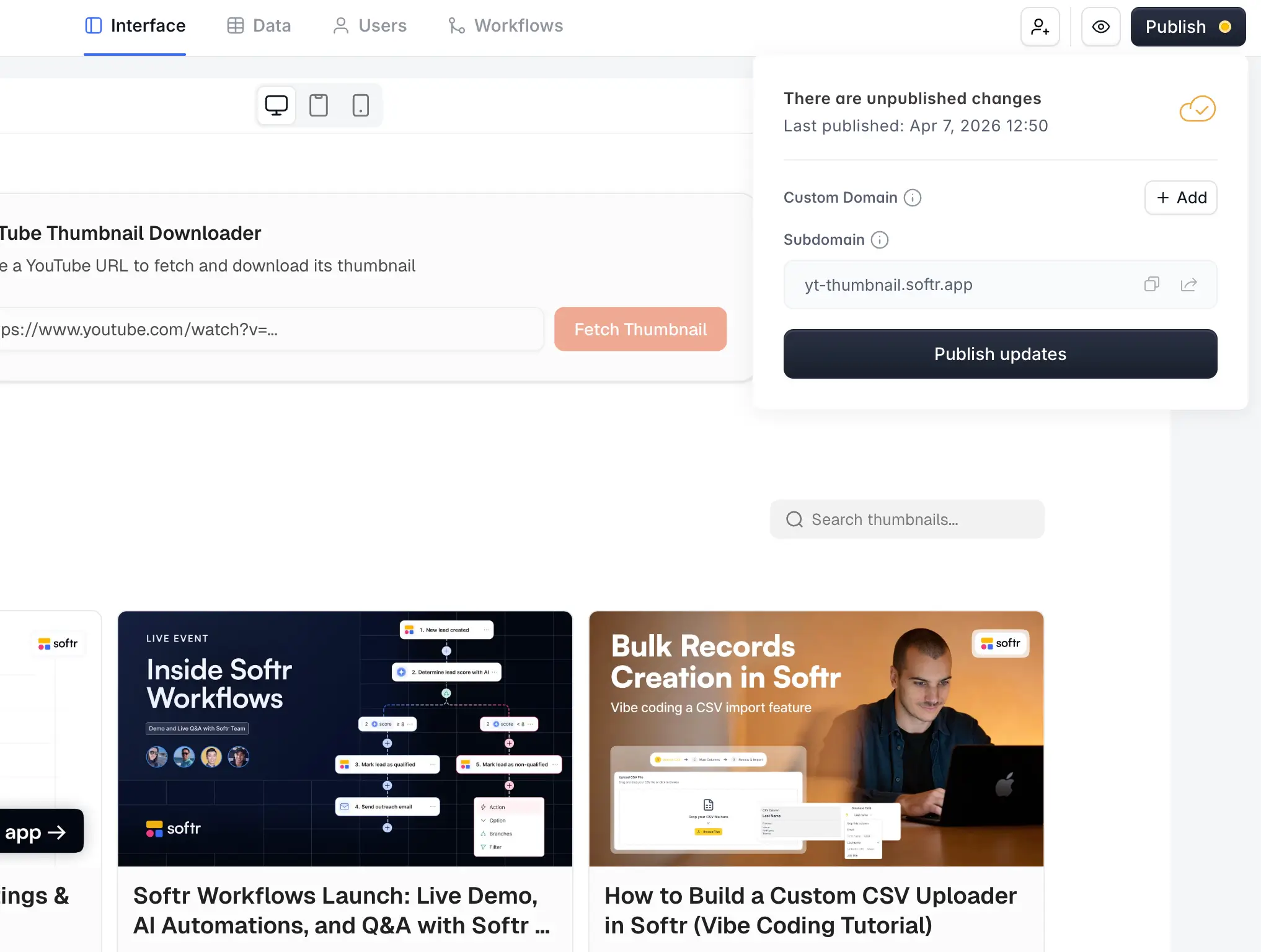
Task: Click the Publish button in top bar
Action: point(1188,27)
